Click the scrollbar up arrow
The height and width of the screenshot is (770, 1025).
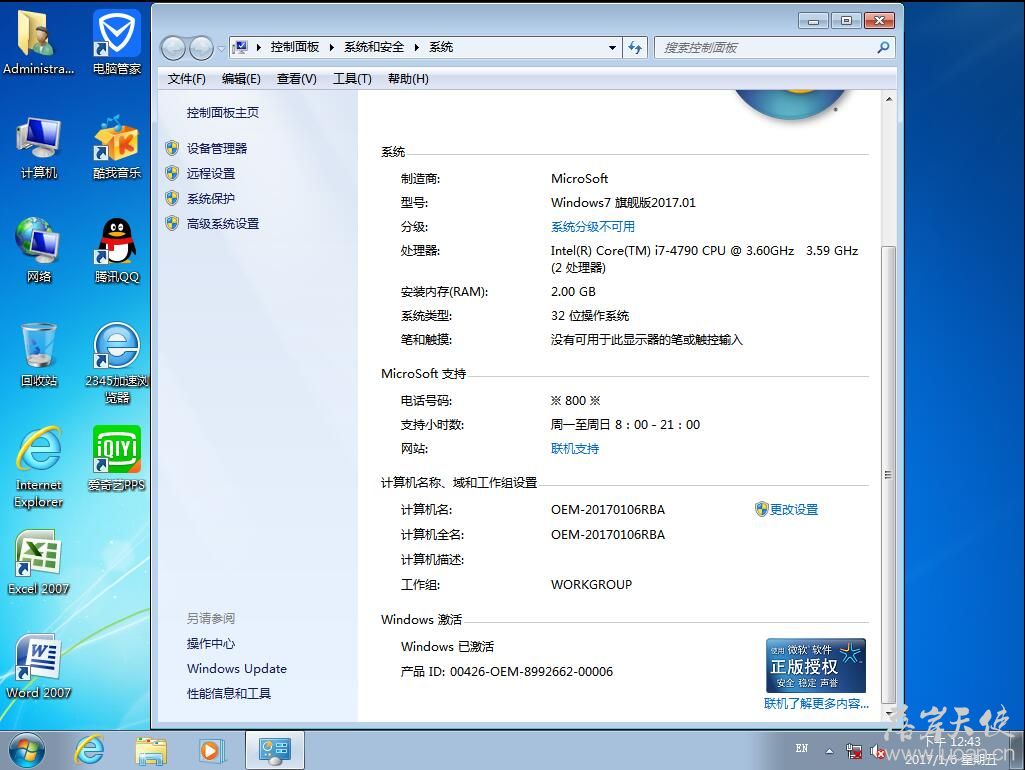888,99
